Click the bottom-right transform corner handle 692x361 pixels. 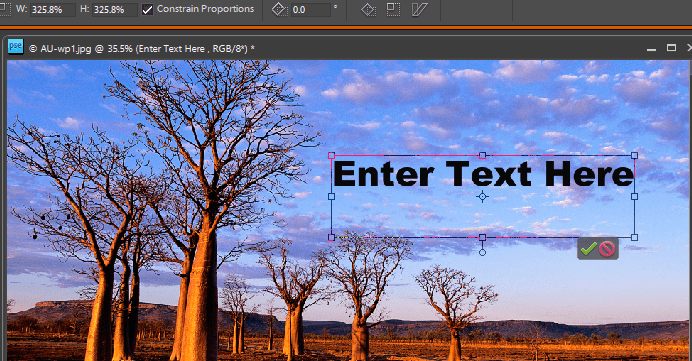(x=634, y=237)
